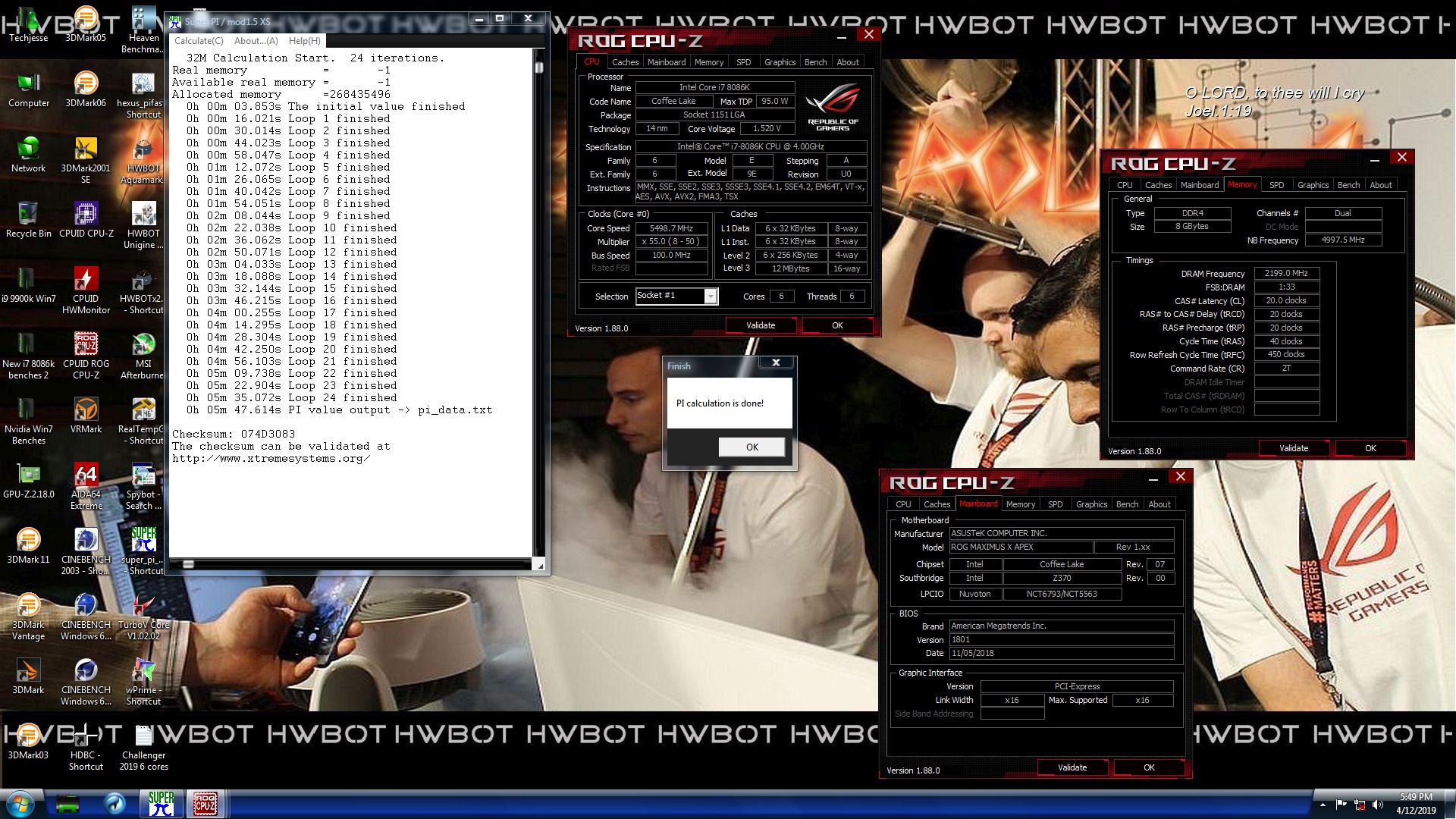This screenshot has height=819, width=1456.
Task: Click the BIOS date 11/05/2018 field
Action: click(1061, 653)
